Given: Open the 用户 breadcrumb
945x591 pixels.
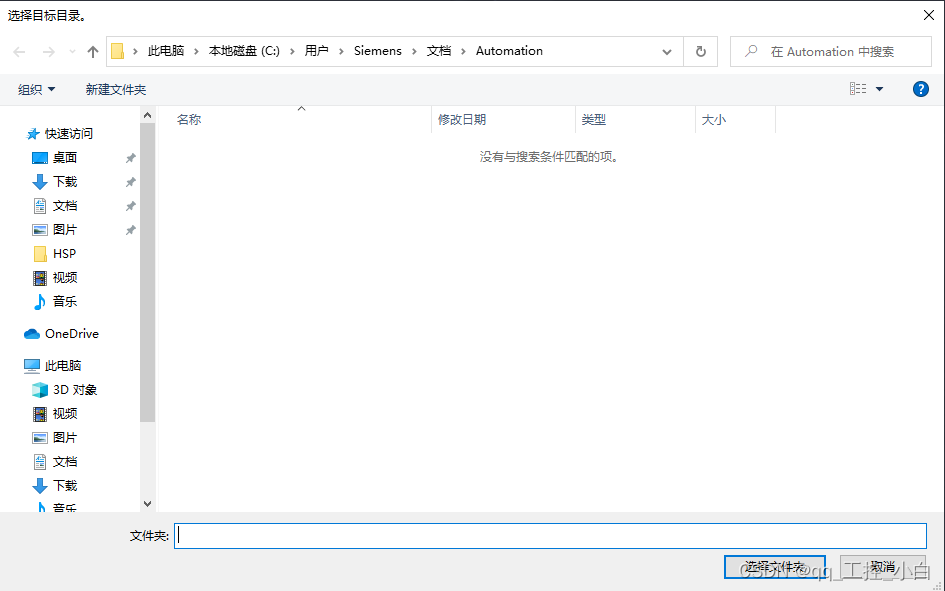Looking at the screenshot, I should click(x=316, y=51).
